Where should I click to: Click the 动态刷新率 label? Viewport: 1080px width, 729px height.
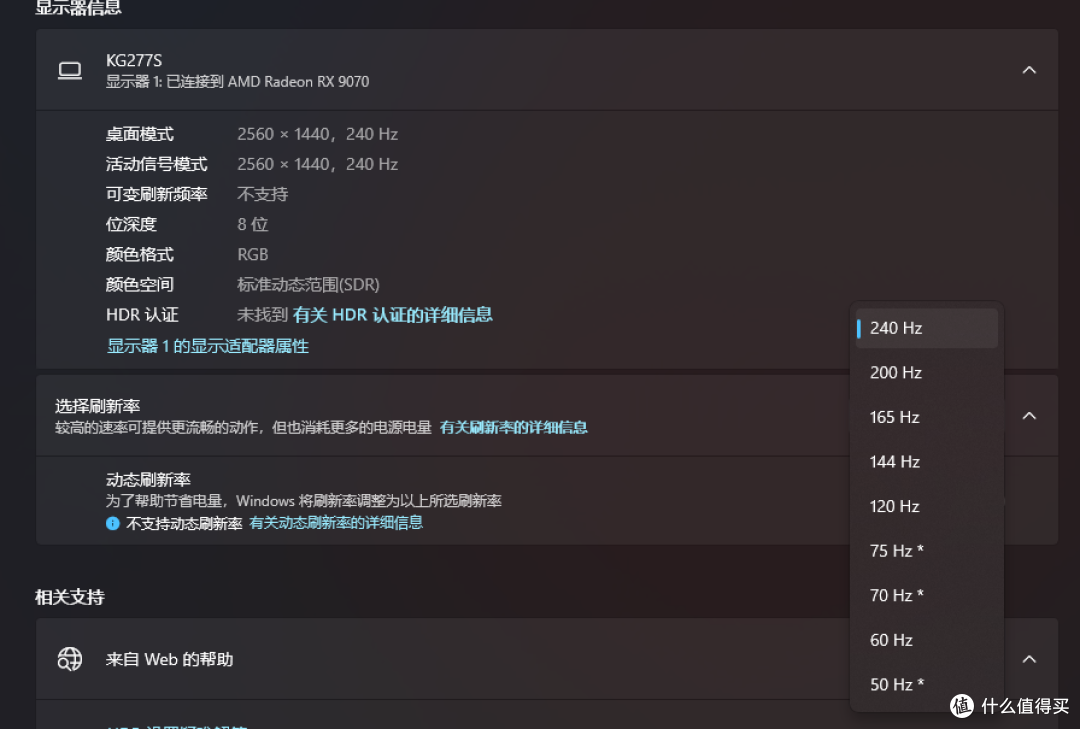pos(148,480)
